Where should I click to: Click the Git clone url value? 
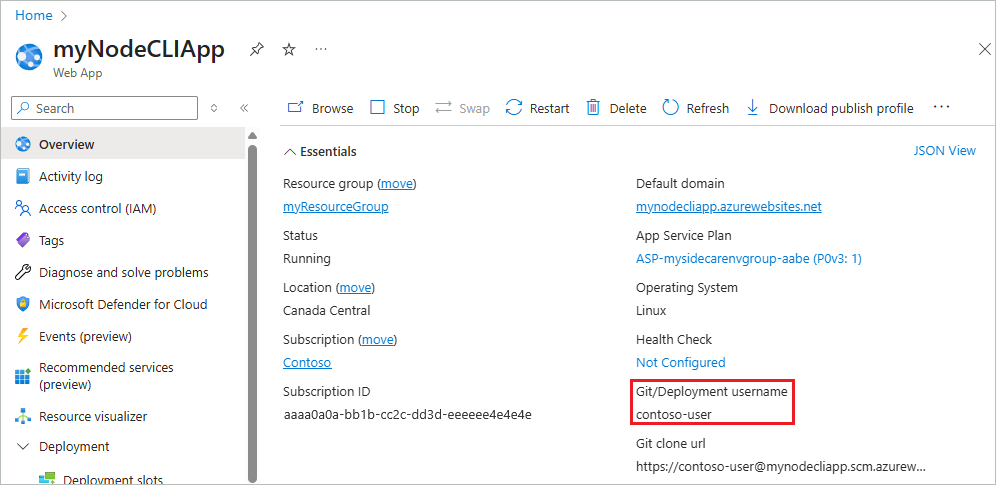click(781, 467)
